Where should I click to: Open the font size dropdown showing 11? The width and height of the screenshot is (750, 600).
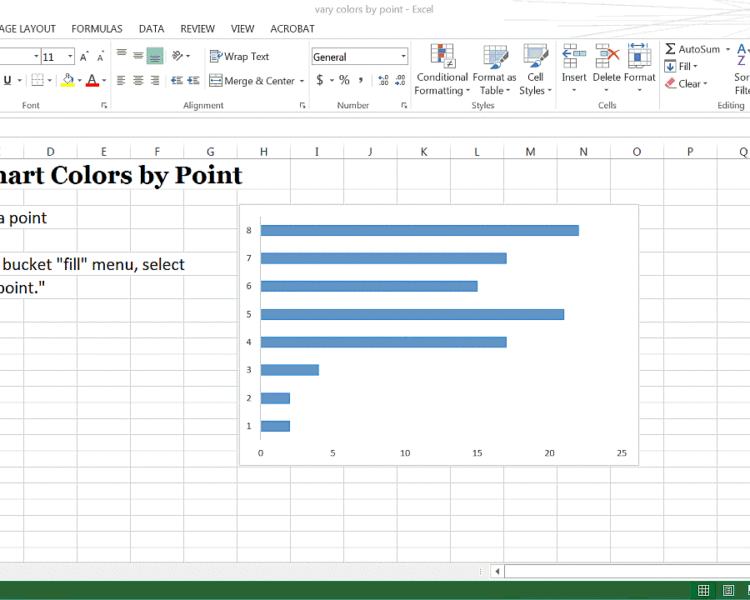coord(70,57)
